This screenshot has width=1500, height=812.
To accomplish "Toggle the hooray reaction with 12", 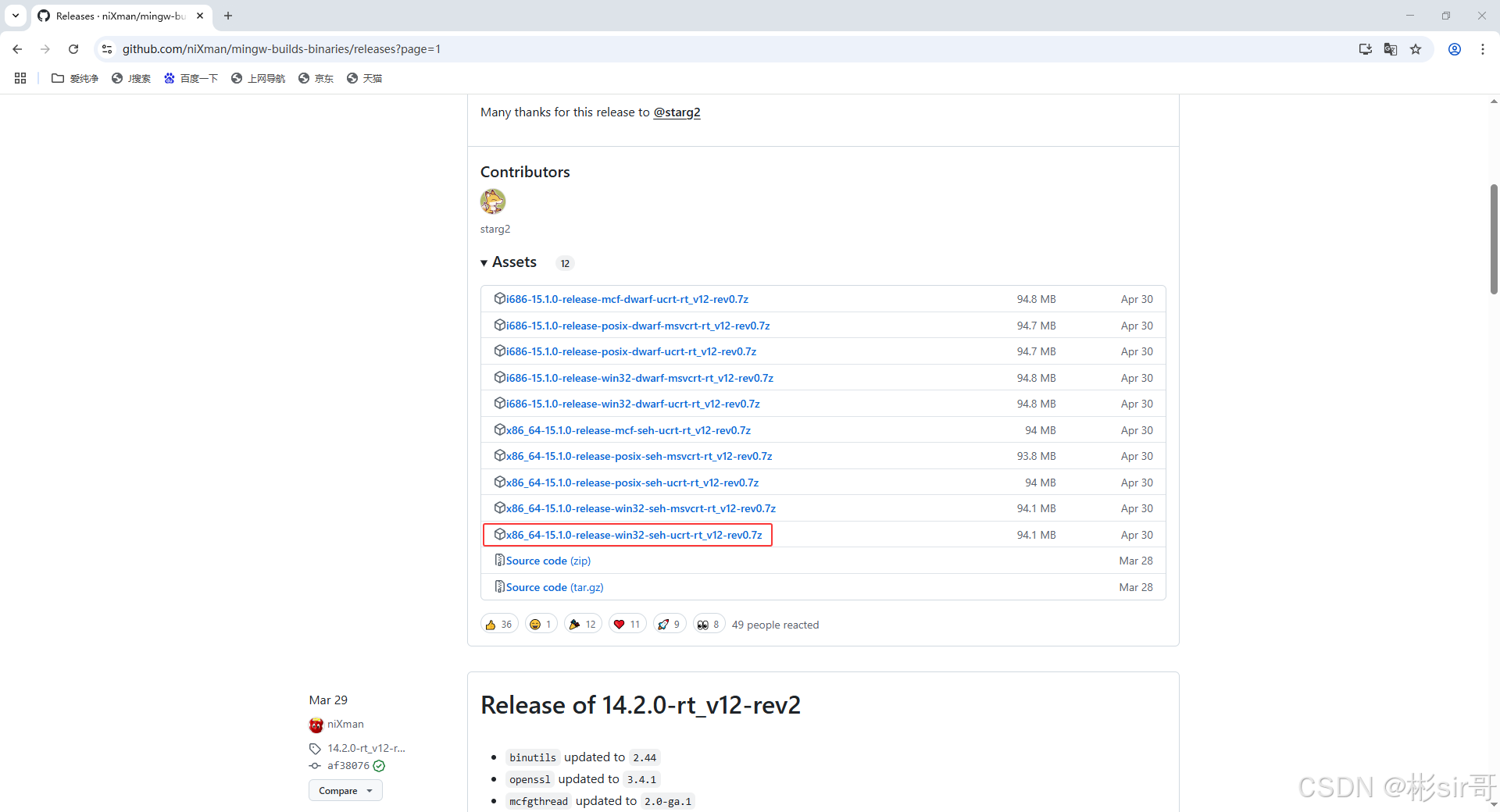I will [x=583, y=624].
